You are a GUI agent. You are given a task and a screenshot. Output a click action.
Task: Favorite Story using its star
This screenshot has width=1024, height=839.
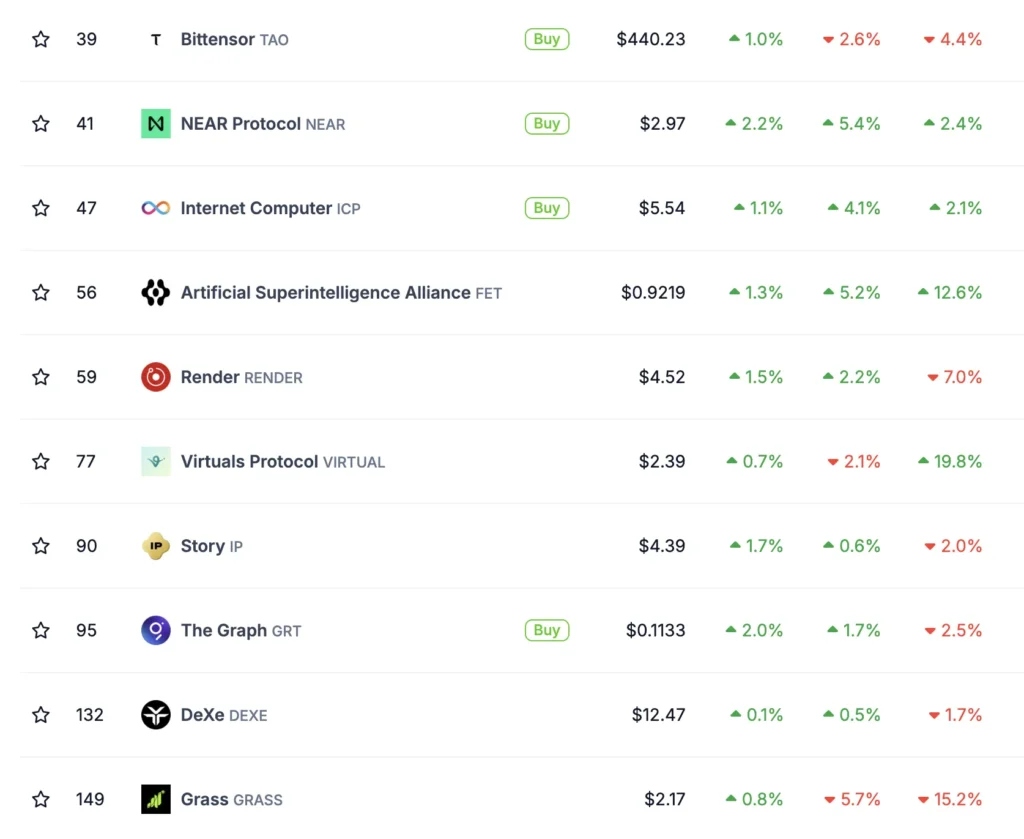click(x=40, y=546)
